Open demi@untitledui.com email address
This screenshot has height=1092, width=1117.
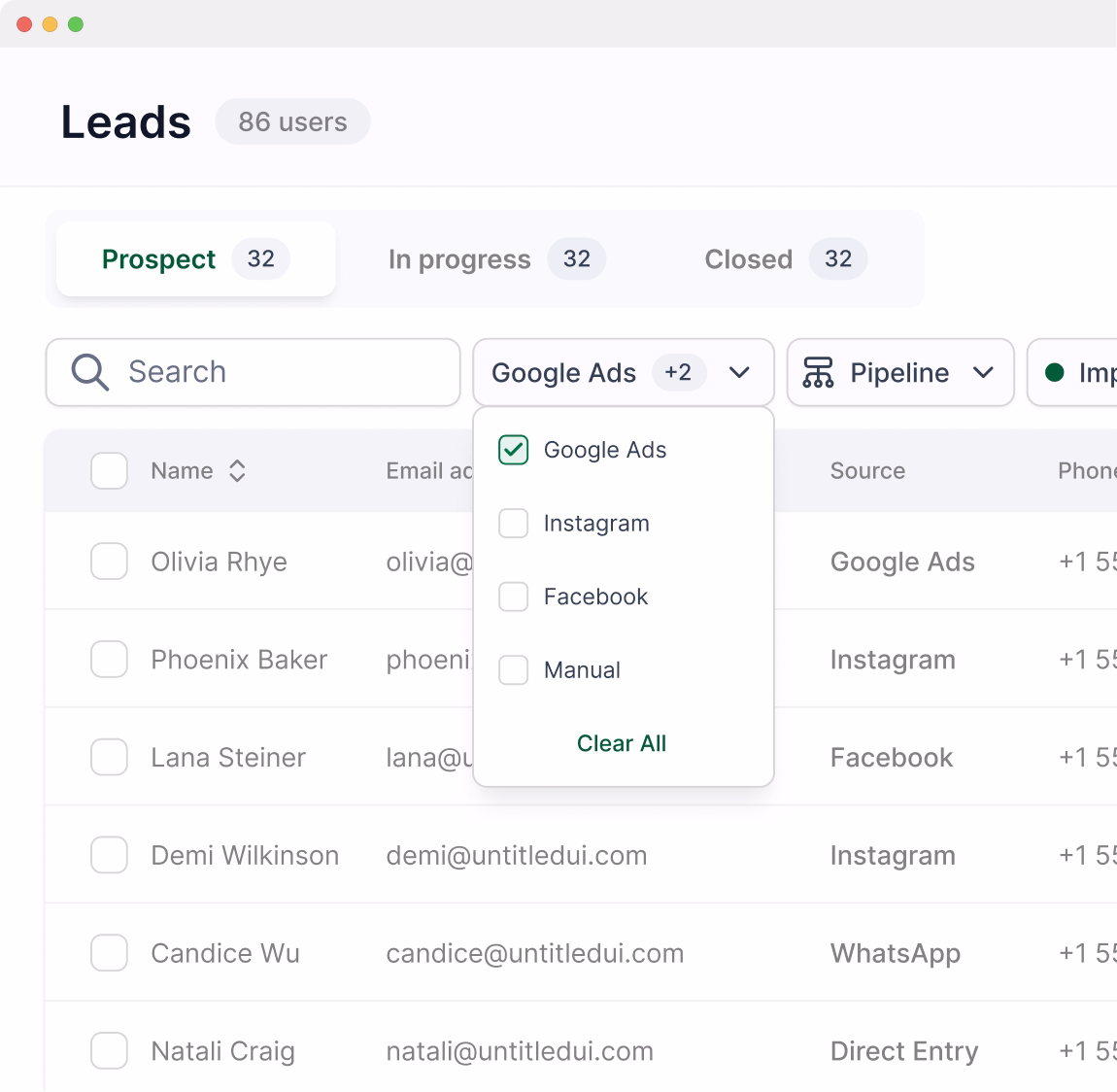tap(516, 856)
